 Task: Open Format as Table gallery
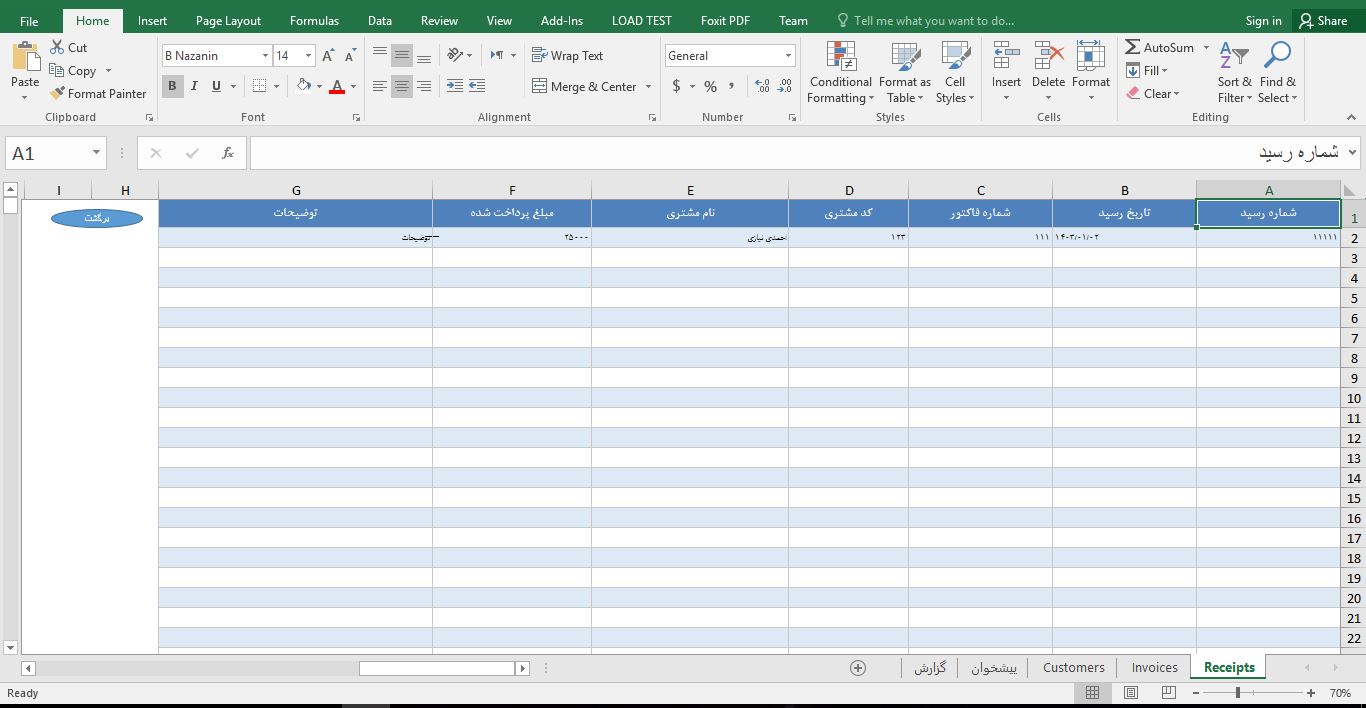[904, 72]
